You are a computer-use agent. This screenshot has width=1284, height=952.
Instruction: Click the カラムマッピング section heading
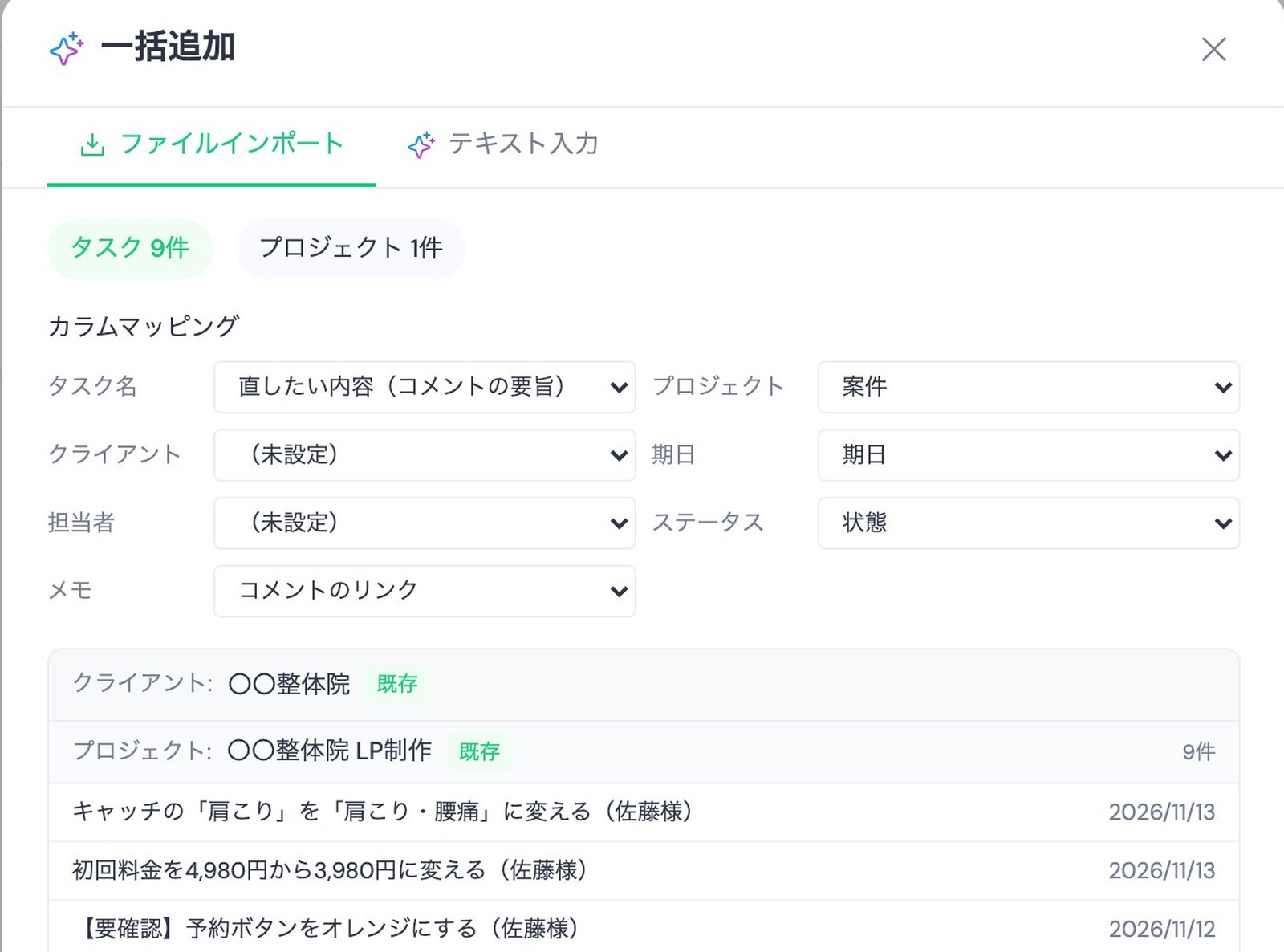[x=144, y=326]
